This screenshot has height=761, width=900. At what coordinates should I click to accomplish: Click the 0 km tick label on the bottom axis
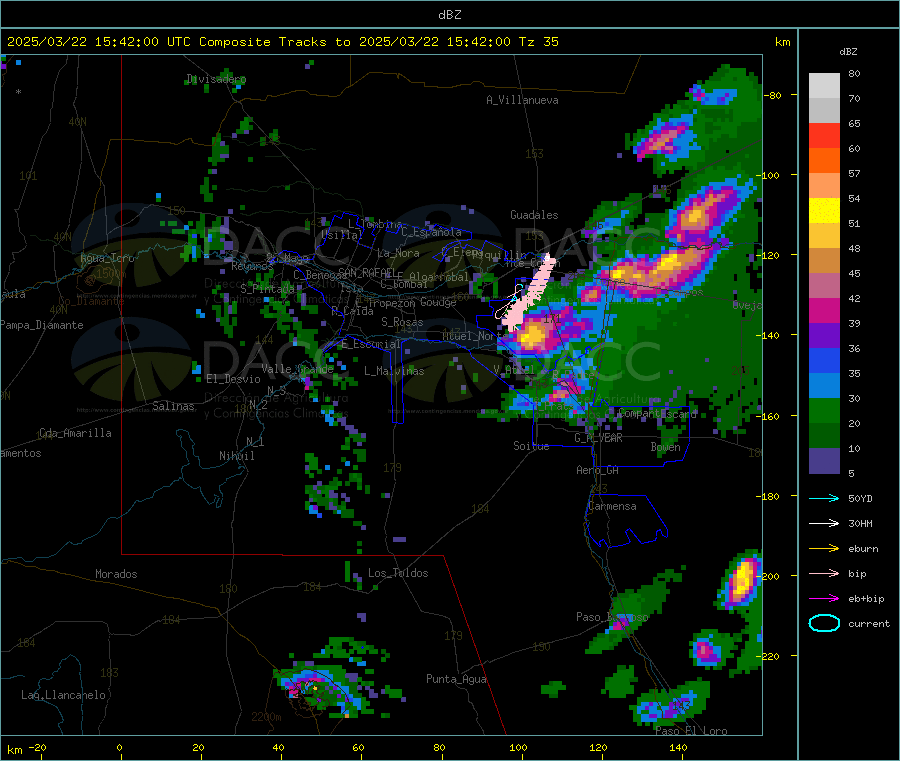pyautogui.click(x=119, y=747)
